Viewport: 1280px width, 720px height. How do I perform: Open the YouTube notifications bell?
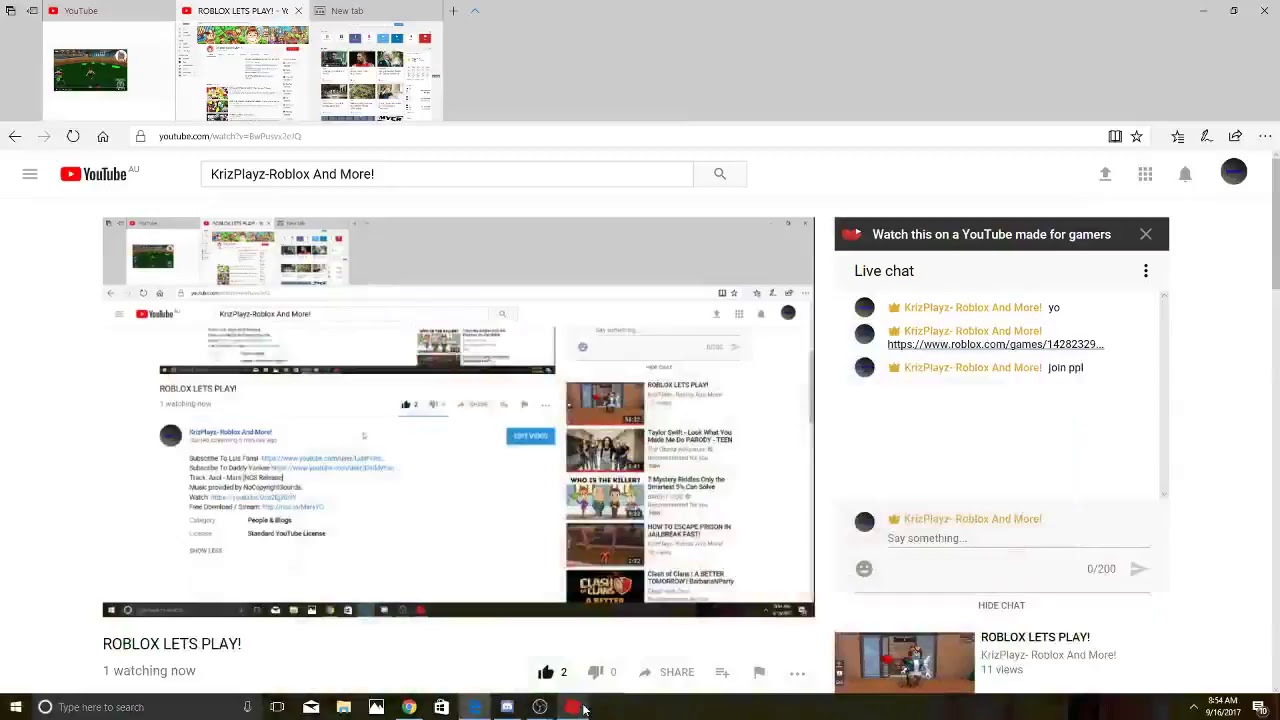pyautogui.click(x=1185, y=174)
